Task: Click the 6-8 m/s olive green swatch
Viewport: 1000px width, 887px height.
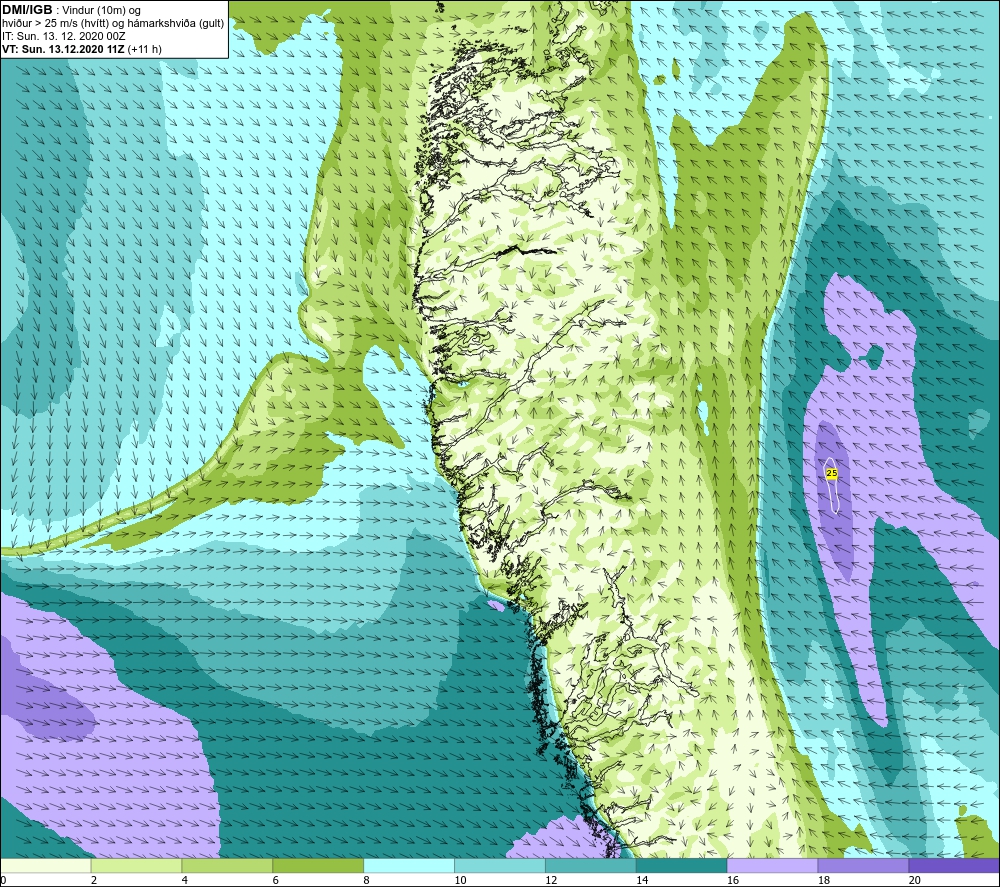Action: pyautogui.click(x=318, y=866)
